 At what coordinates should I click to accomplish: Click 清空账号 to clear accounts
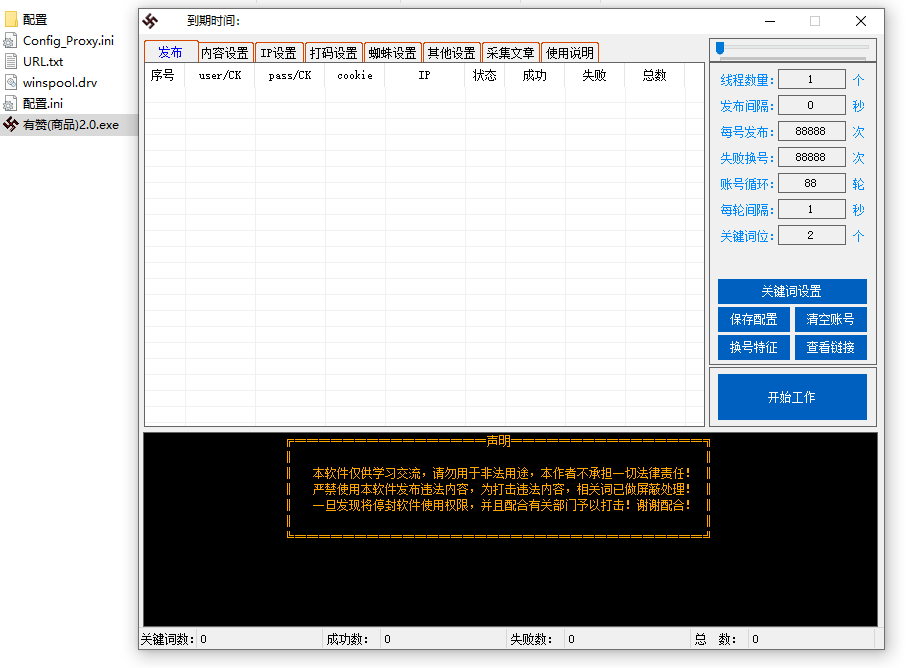coord(831,319)
